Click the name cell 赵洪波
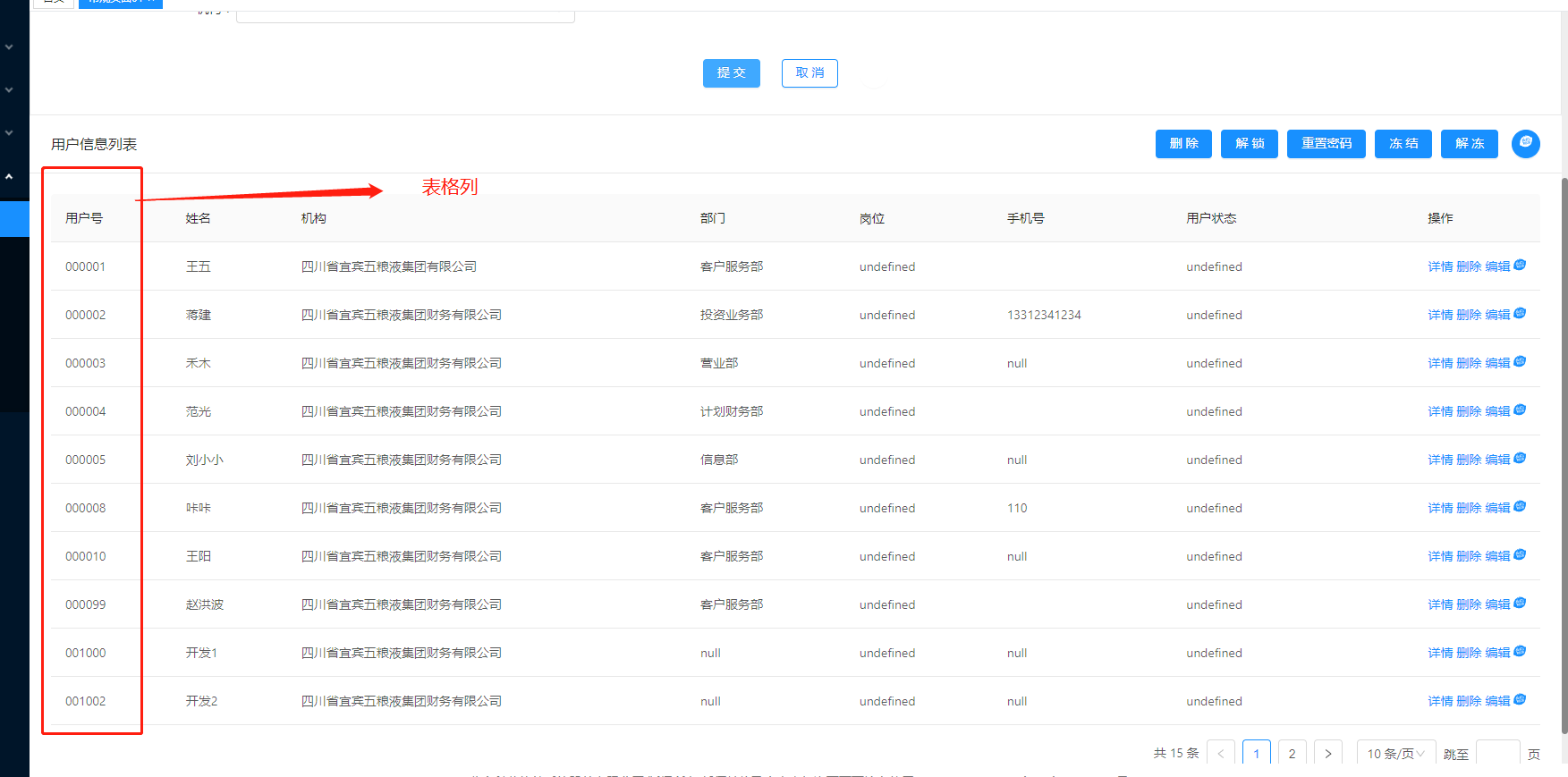Screen dimensions: 1568x777 [205, 604]
